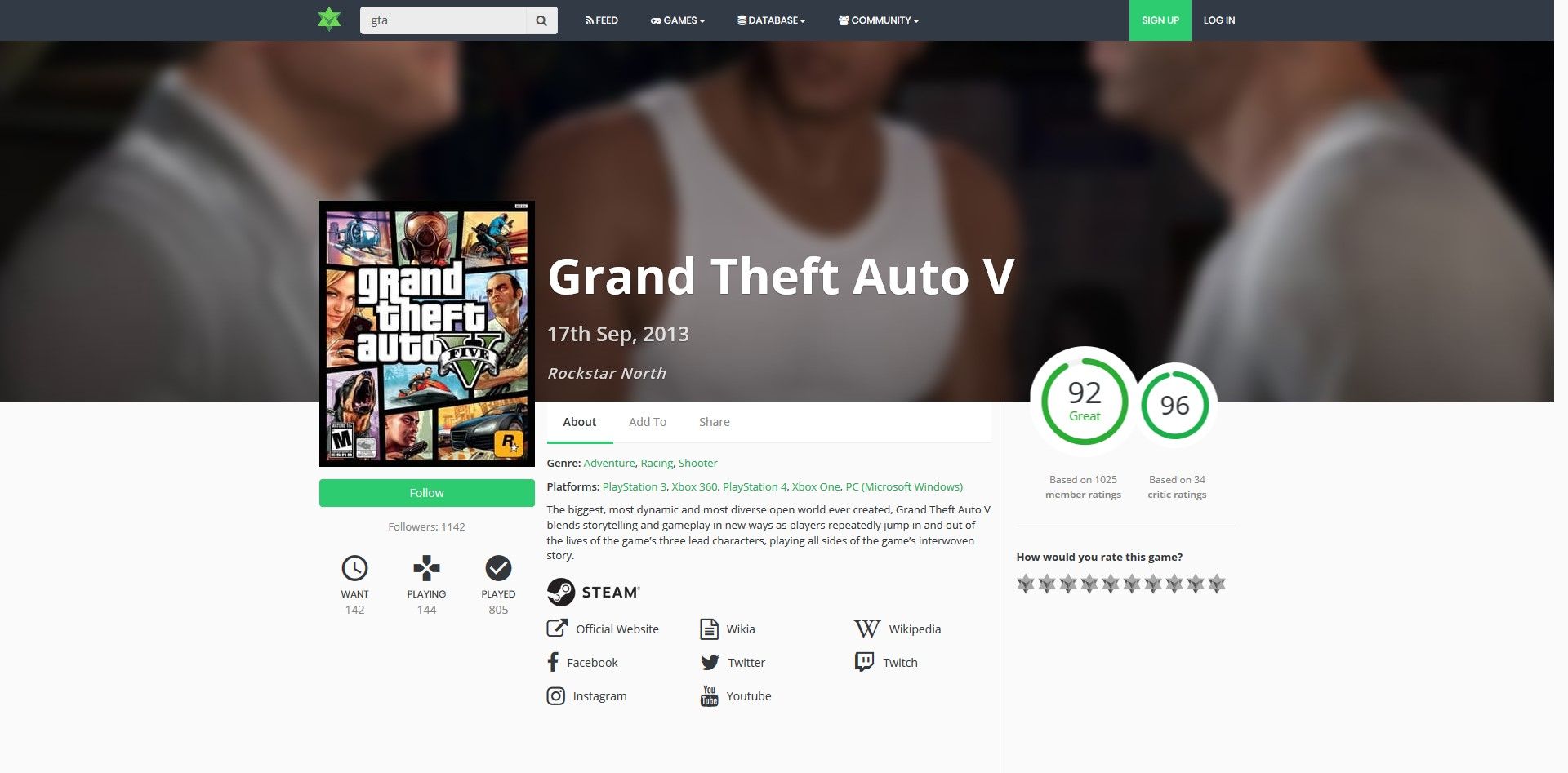Toggle Playing status with gamepad icon
This screenshot has width=1568, height=773.
click(426, 568)
